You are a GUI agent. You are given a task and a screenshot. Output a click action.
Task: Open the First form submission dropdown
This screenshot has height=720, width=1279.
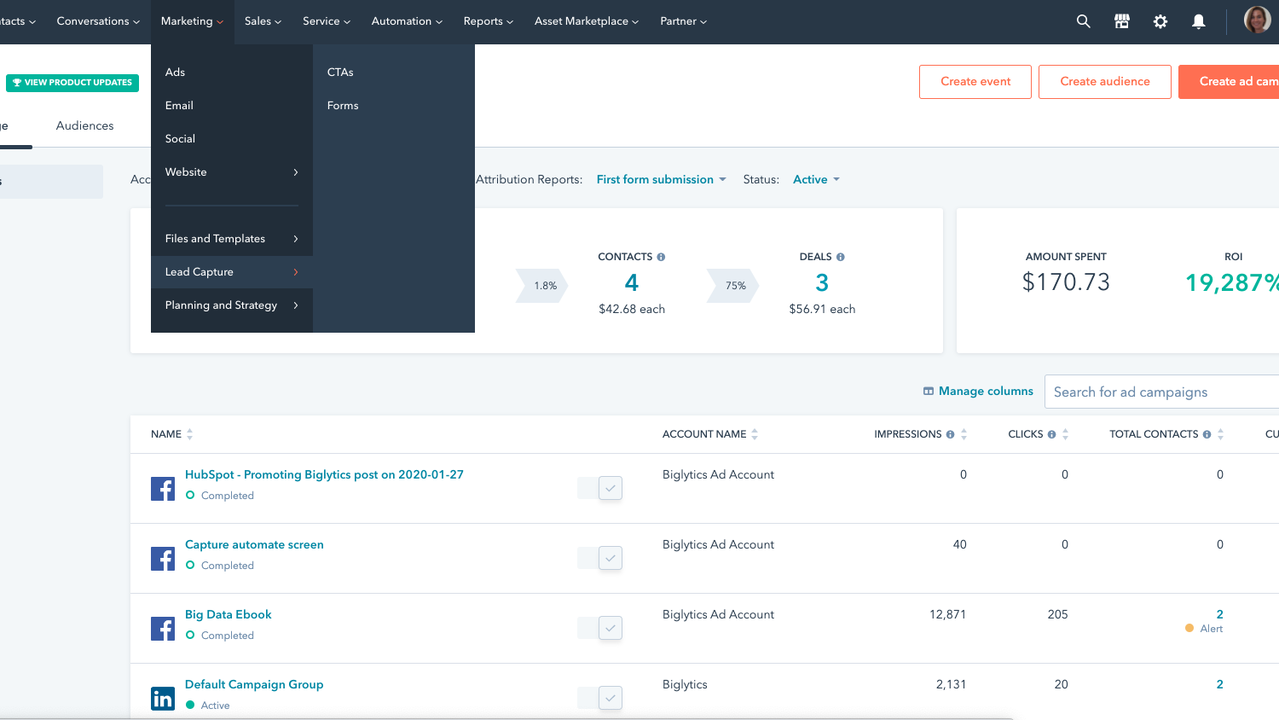click(661, 180)
